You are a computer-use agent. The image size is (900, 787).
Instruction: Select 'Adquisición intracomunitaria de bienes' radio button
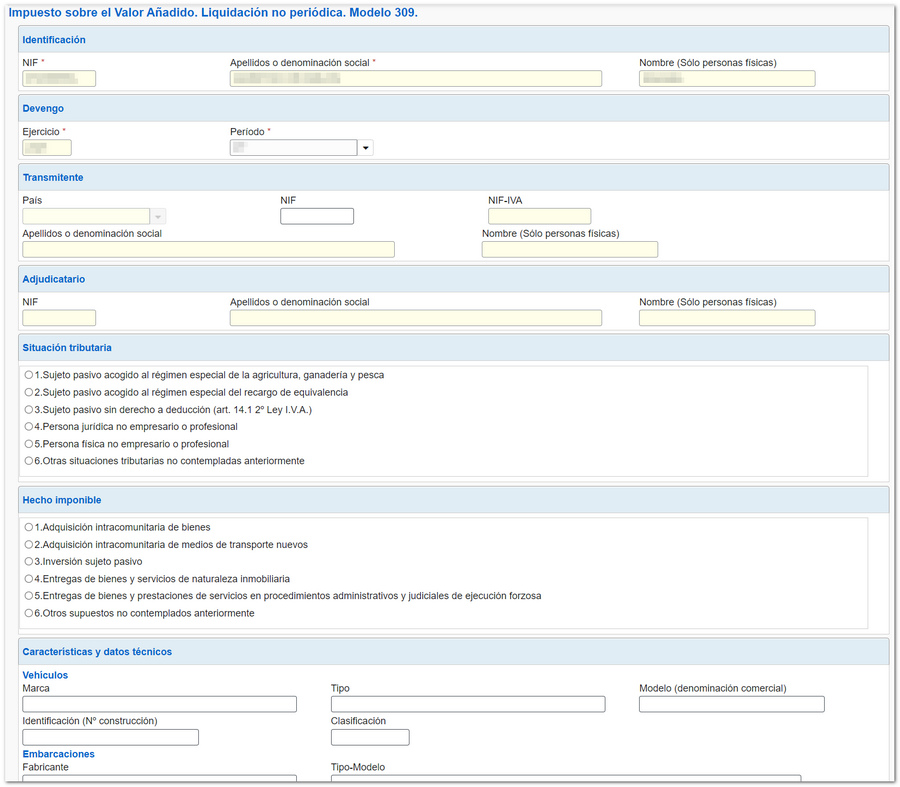tap(29, 527)
